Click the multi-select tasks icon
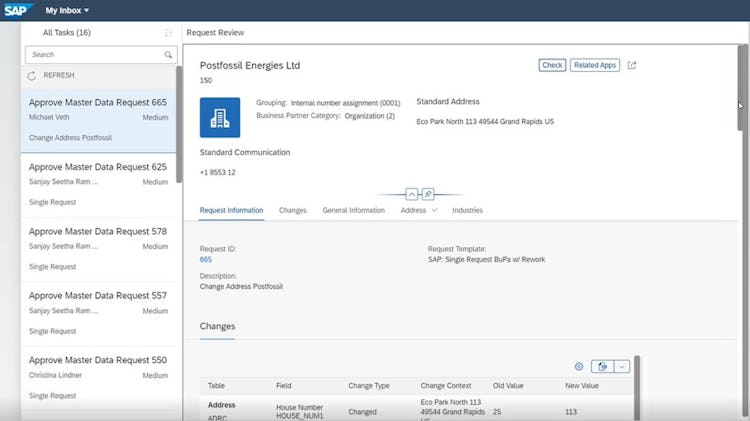Image resolution: width=750 pixels, height=421 pixels. [168, 33]
